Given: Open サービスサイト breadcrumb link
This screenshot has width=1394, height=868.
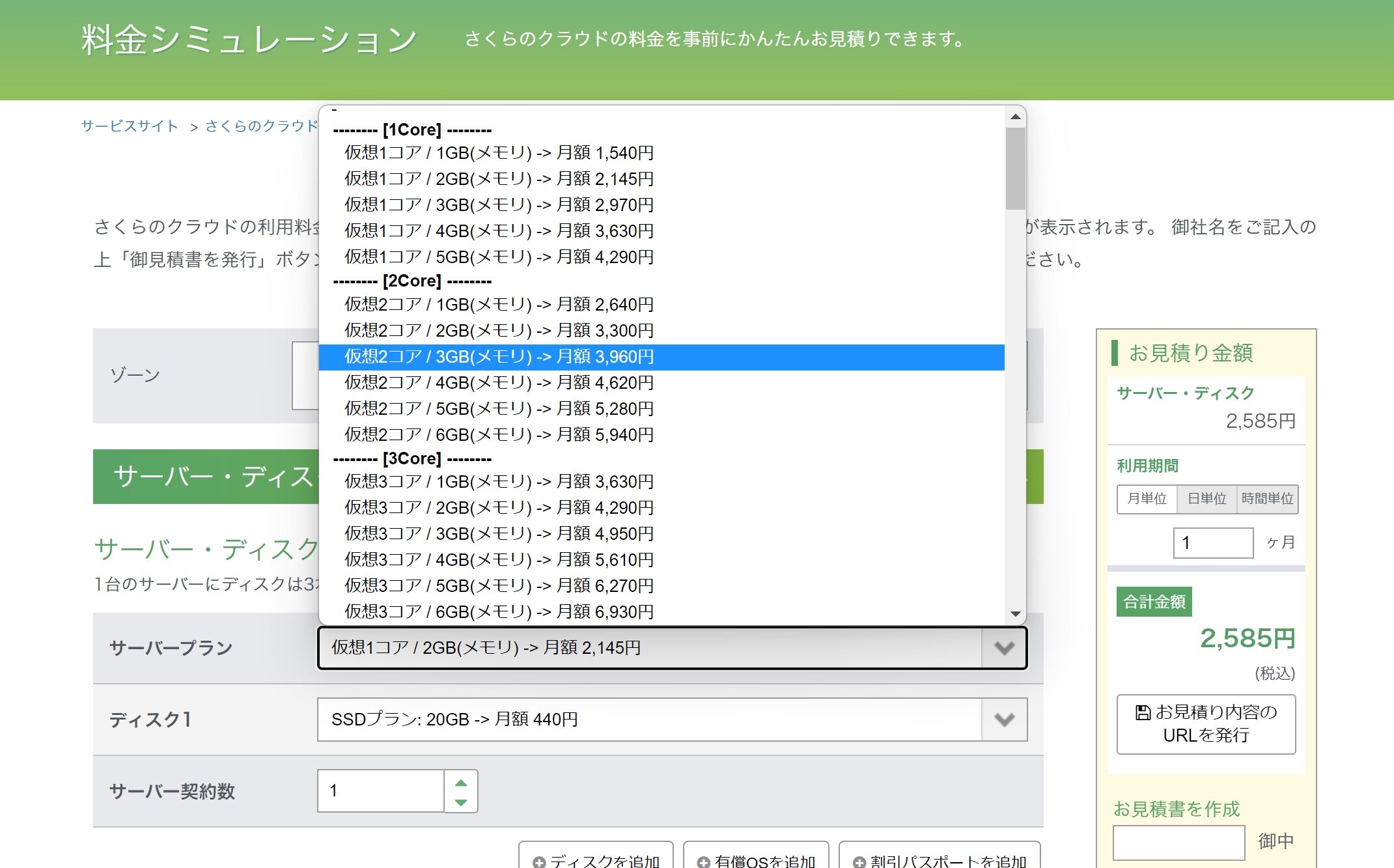Looking at the screenshot, I should [130, 126].
